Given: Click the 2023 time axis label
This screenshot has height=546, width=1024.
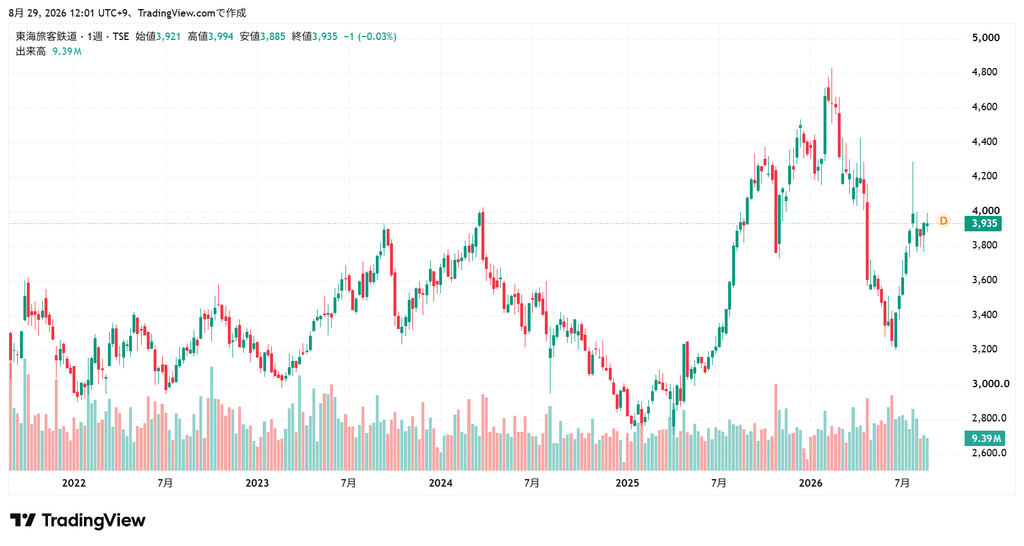Looking at the screenshot, I should (x=257, y=483).
